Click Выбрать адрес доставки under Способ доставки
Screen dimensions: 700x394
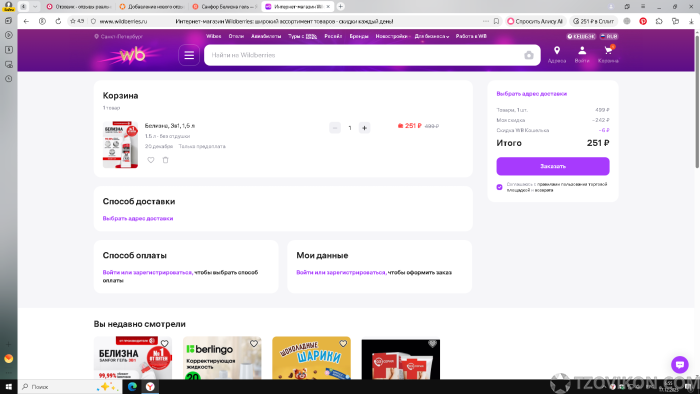[138, 218]
